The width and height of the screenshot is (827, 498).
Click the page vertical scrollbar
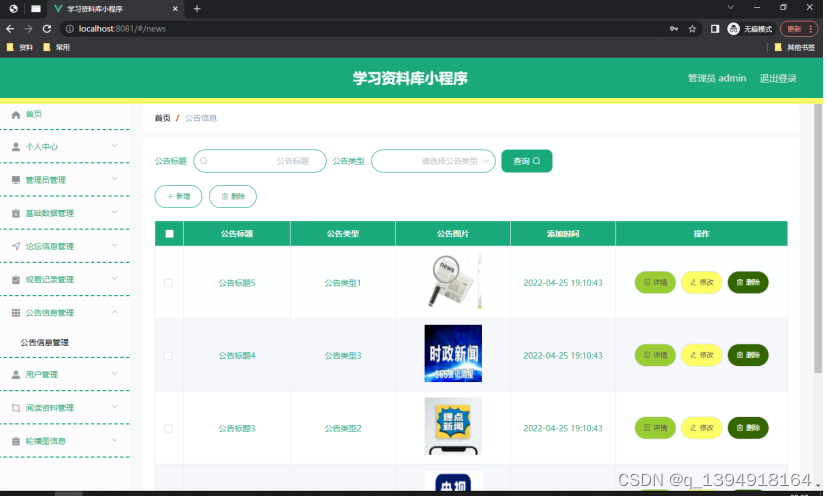point(818,237)
